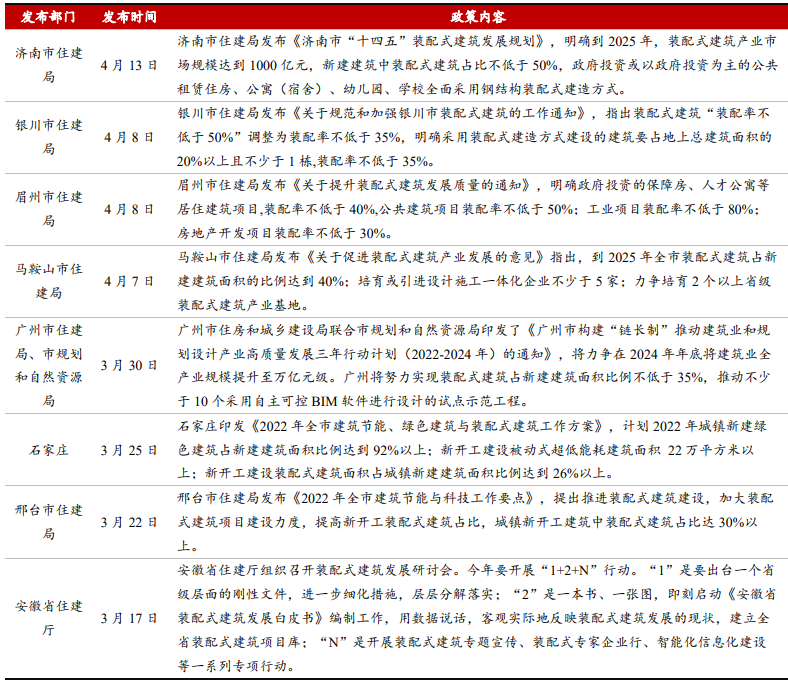Image resolution: width=788 pixels, height=682 pixels.
Task: Select the 安徽省住建厅 department cell
Action: tap(48, 617)
